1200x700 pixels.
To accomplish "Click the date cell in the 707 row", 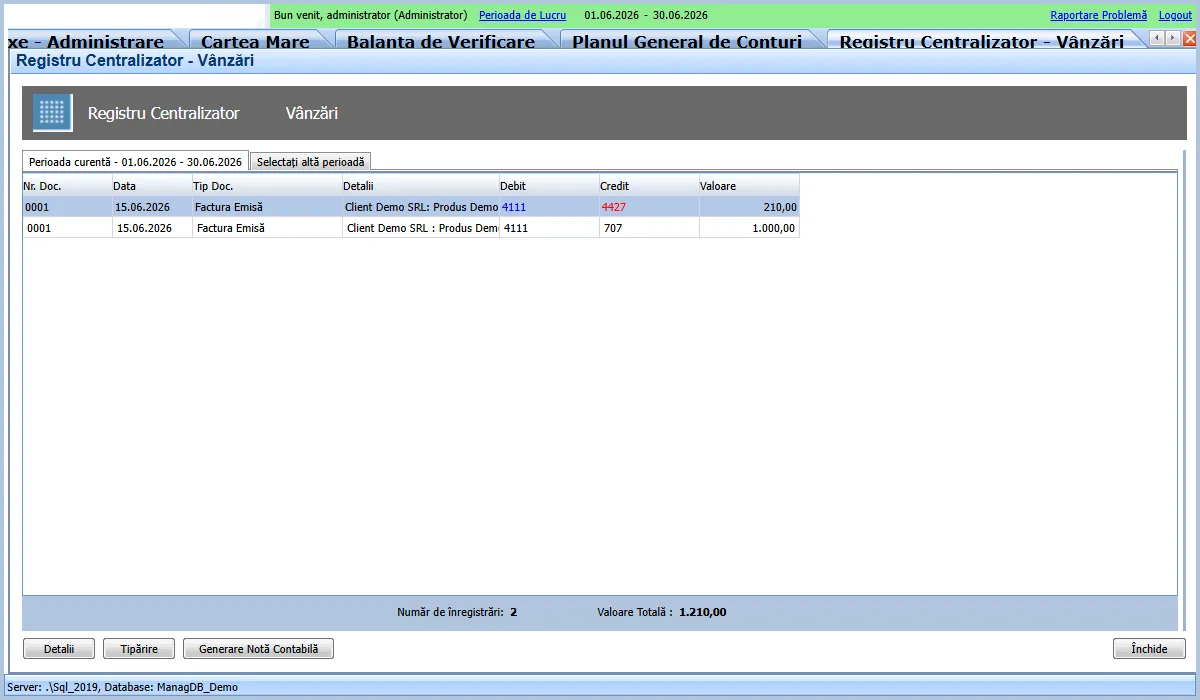I will tap(152, 228).
